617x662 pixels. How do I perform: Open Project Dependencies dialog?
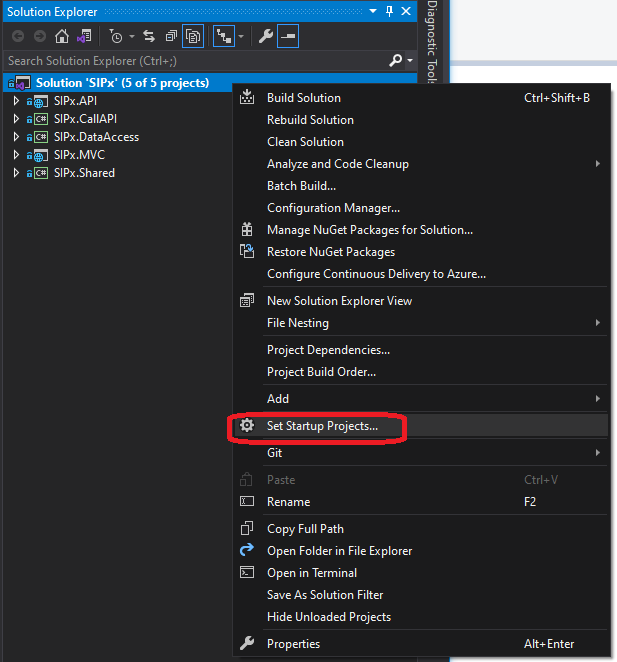pyautogui.click(x=421, y=350)
